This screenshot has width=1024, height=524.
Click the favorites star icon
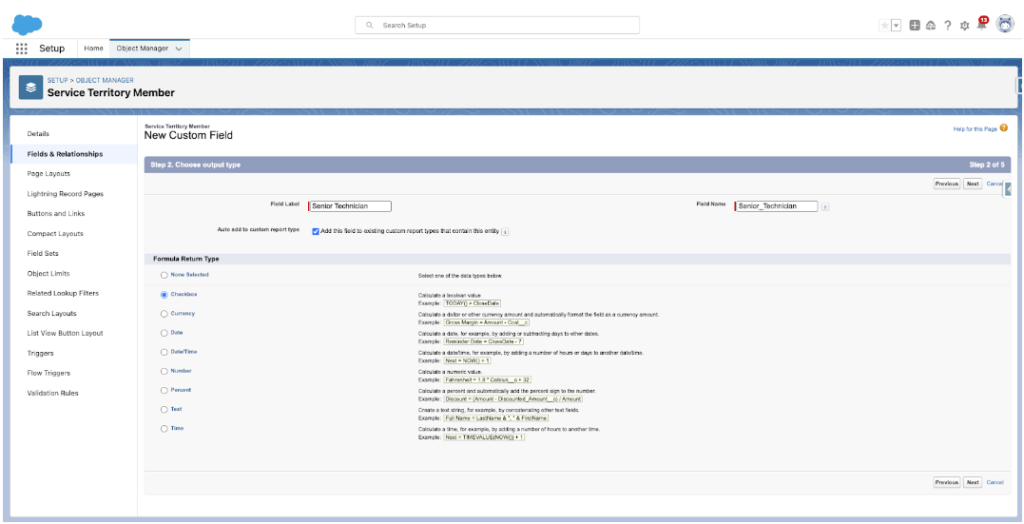click(884, 25)
